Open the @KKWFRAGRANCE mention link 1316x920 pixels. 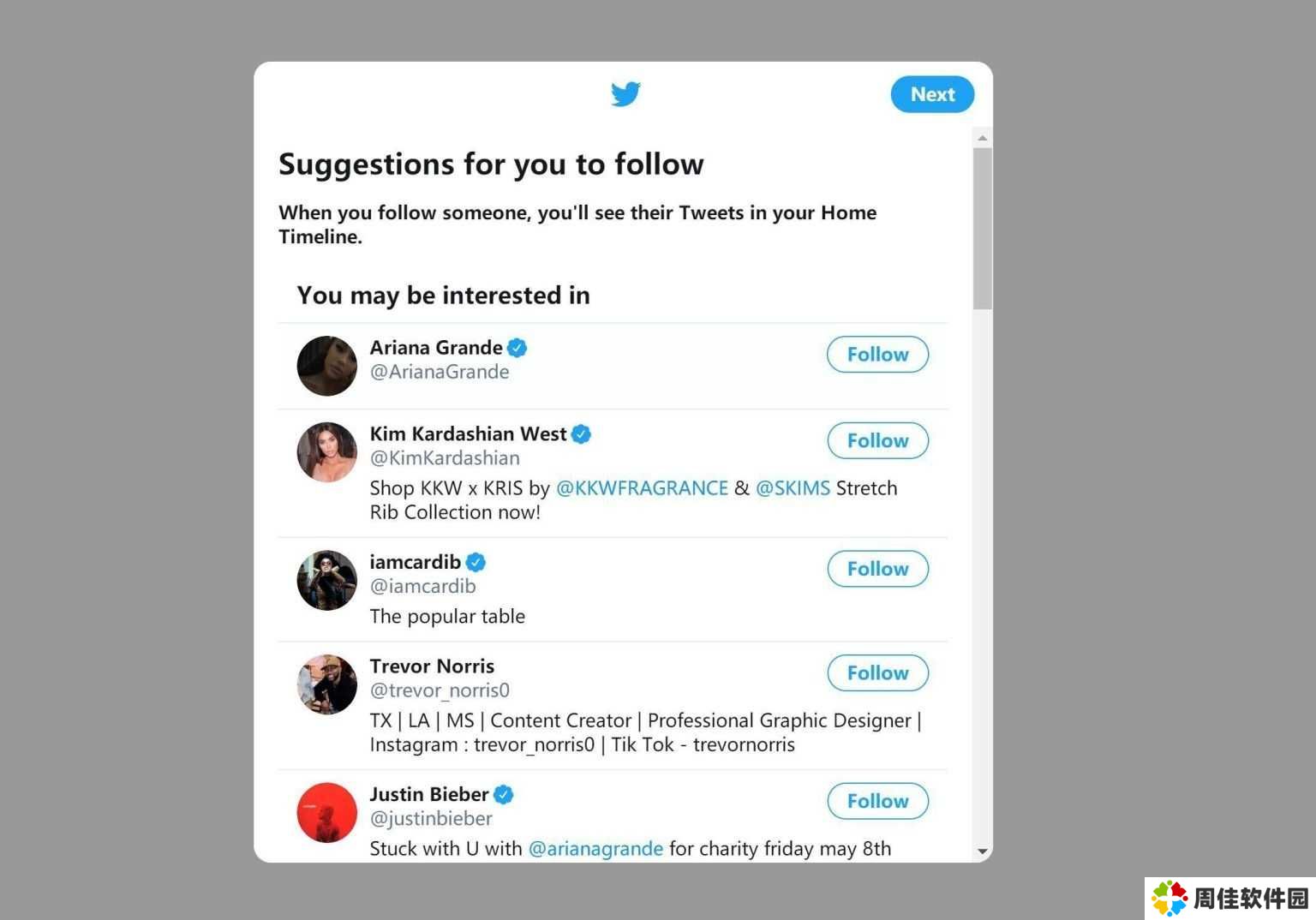[x=642, y=488]
